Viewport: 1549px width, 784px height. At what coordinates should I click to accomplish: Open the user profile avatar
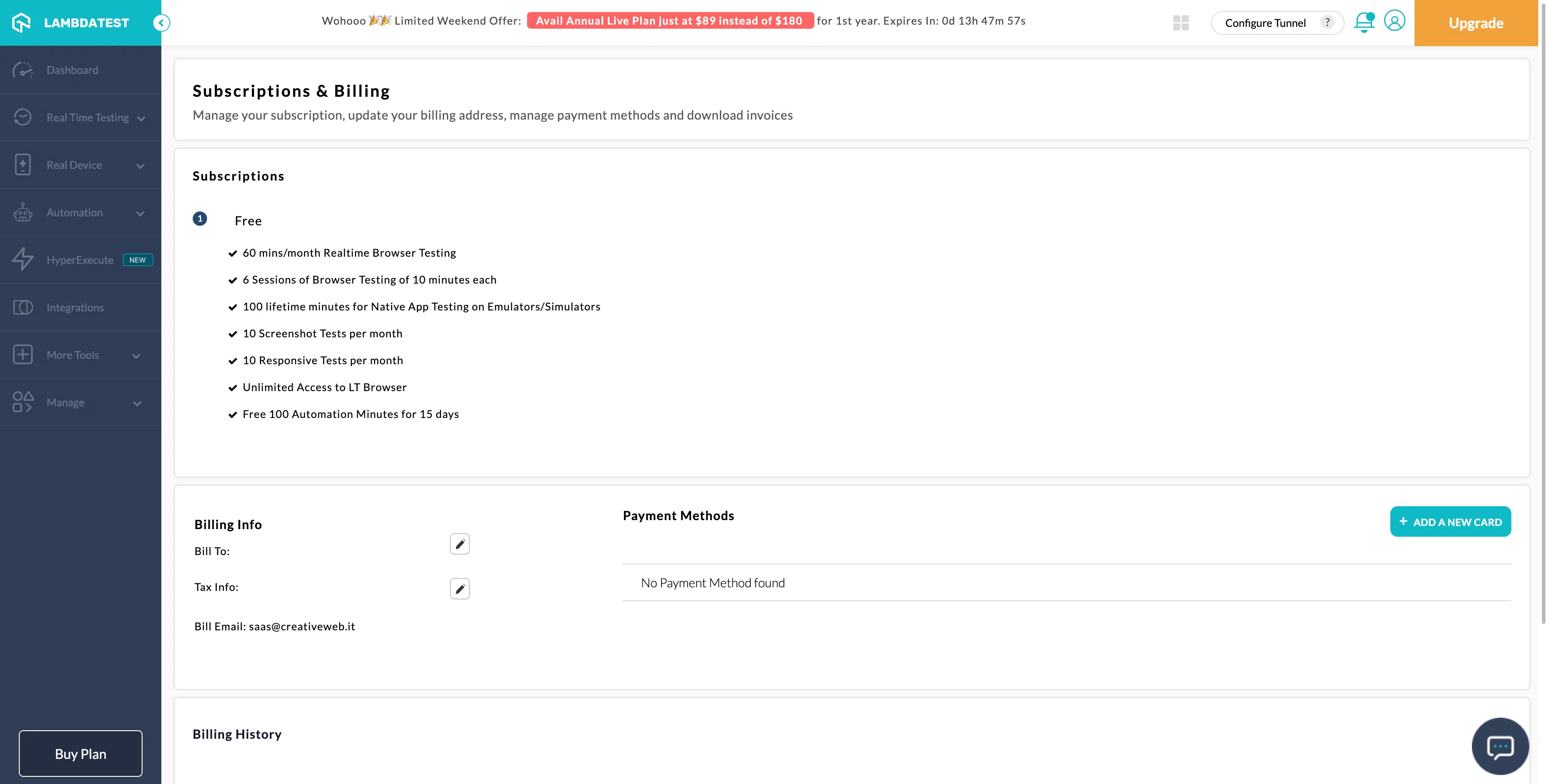point(1394,21)
